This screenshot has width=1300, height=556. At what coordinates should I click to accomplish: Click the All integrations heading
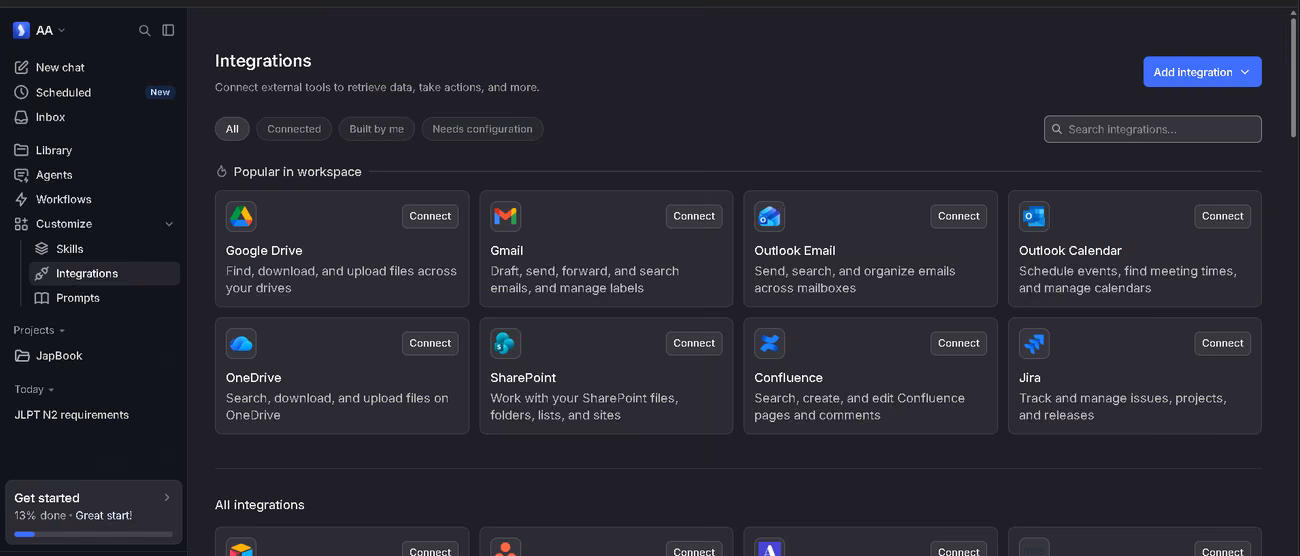[x=260, y=505]
